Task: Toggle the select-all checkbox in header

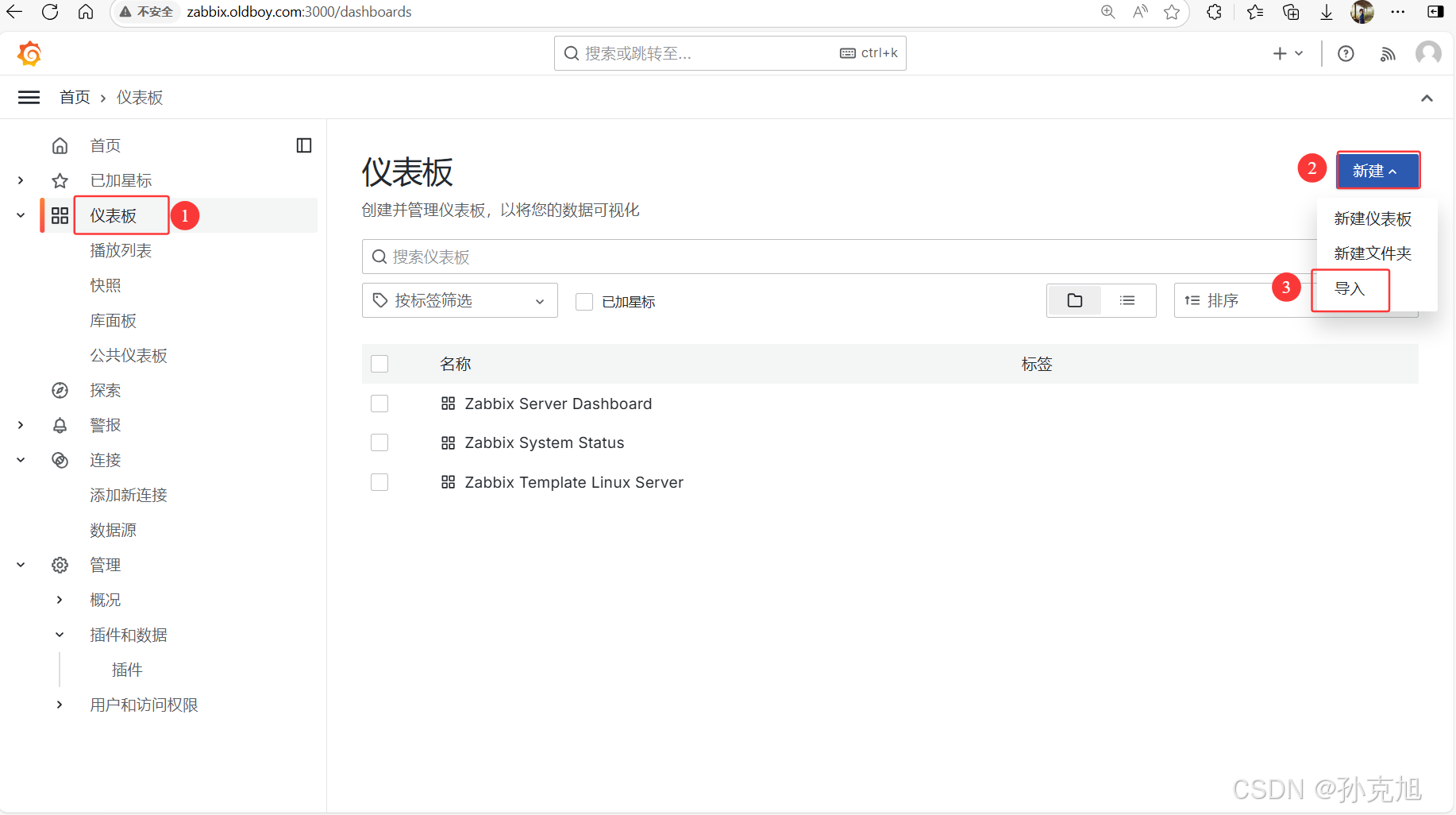Action: point(379,364)
